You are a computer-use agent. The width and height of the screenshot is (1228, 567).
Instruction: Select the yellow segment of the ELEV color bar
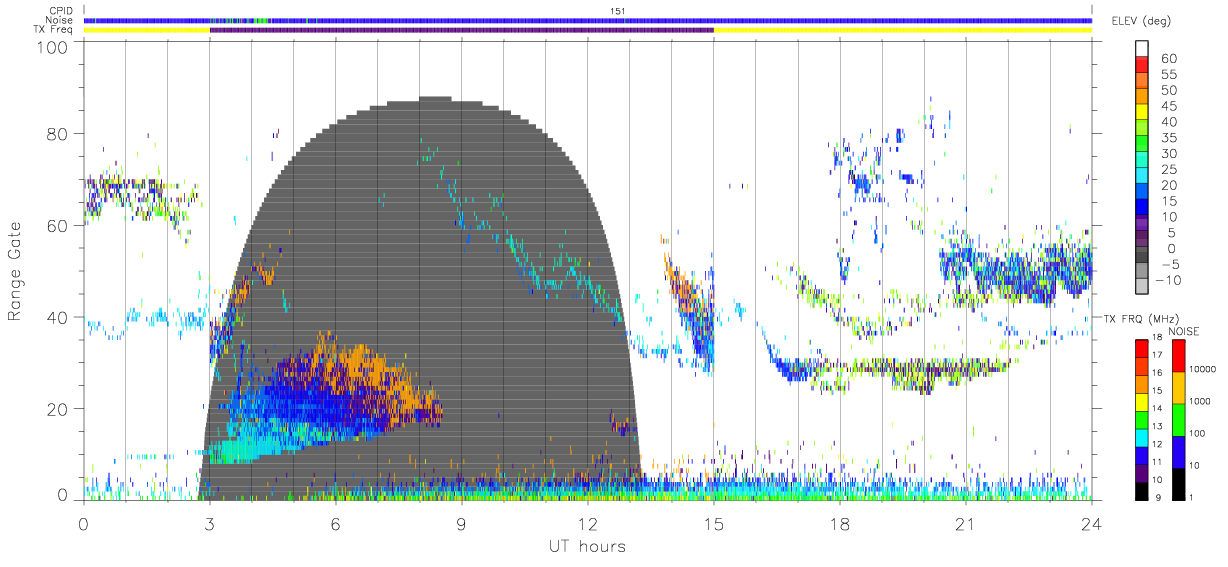point(1142,110)
